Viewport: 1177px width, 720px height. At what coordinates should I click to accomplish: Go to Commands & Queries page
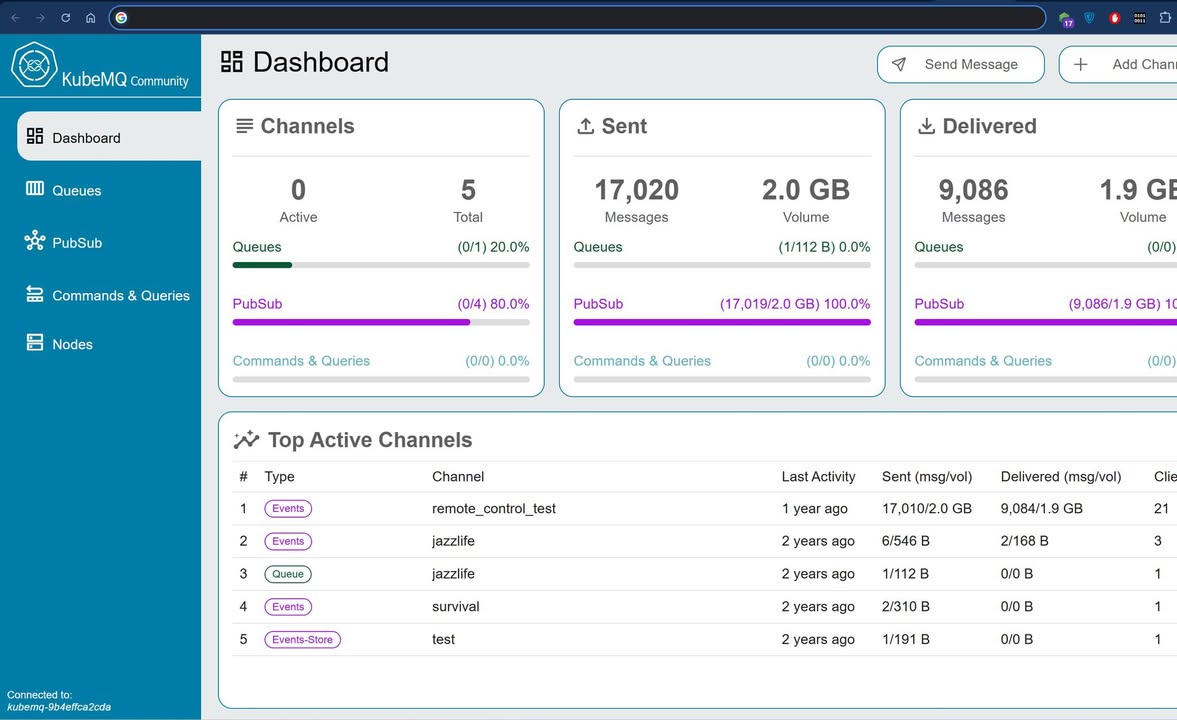pos(120,295)
